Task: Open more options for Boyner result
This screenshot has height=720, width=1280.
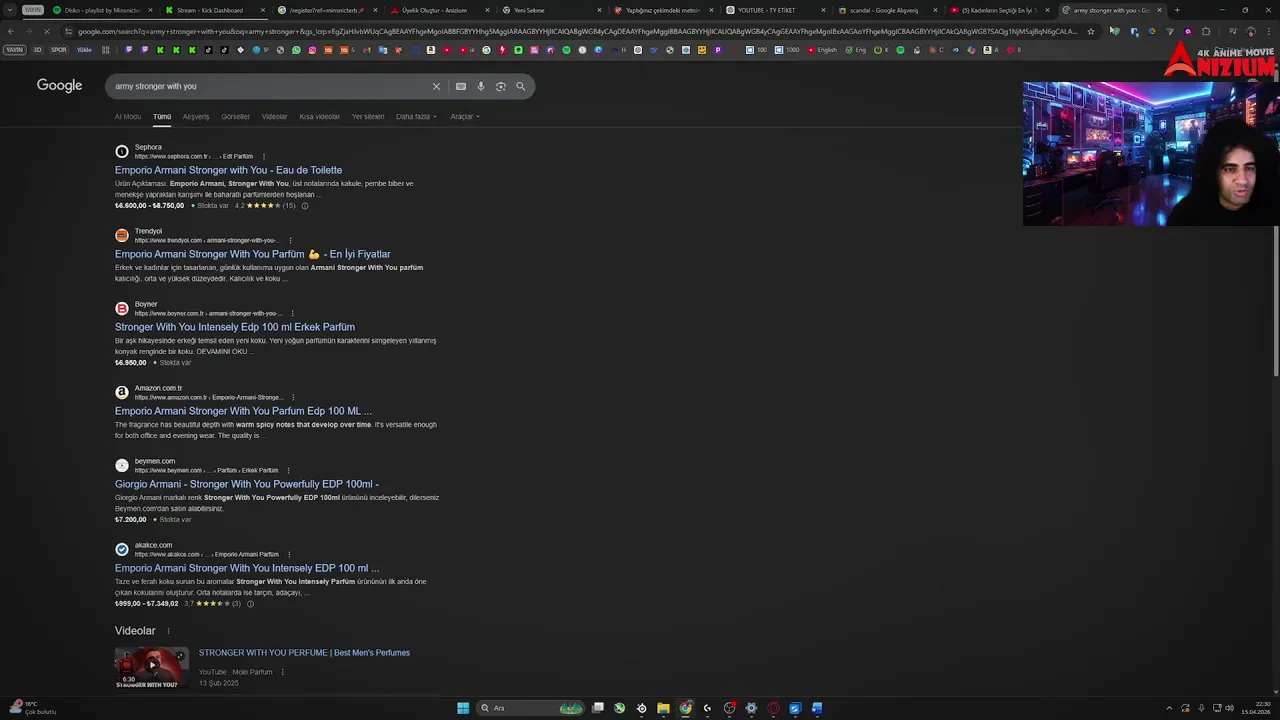Action: coord(292,313)
